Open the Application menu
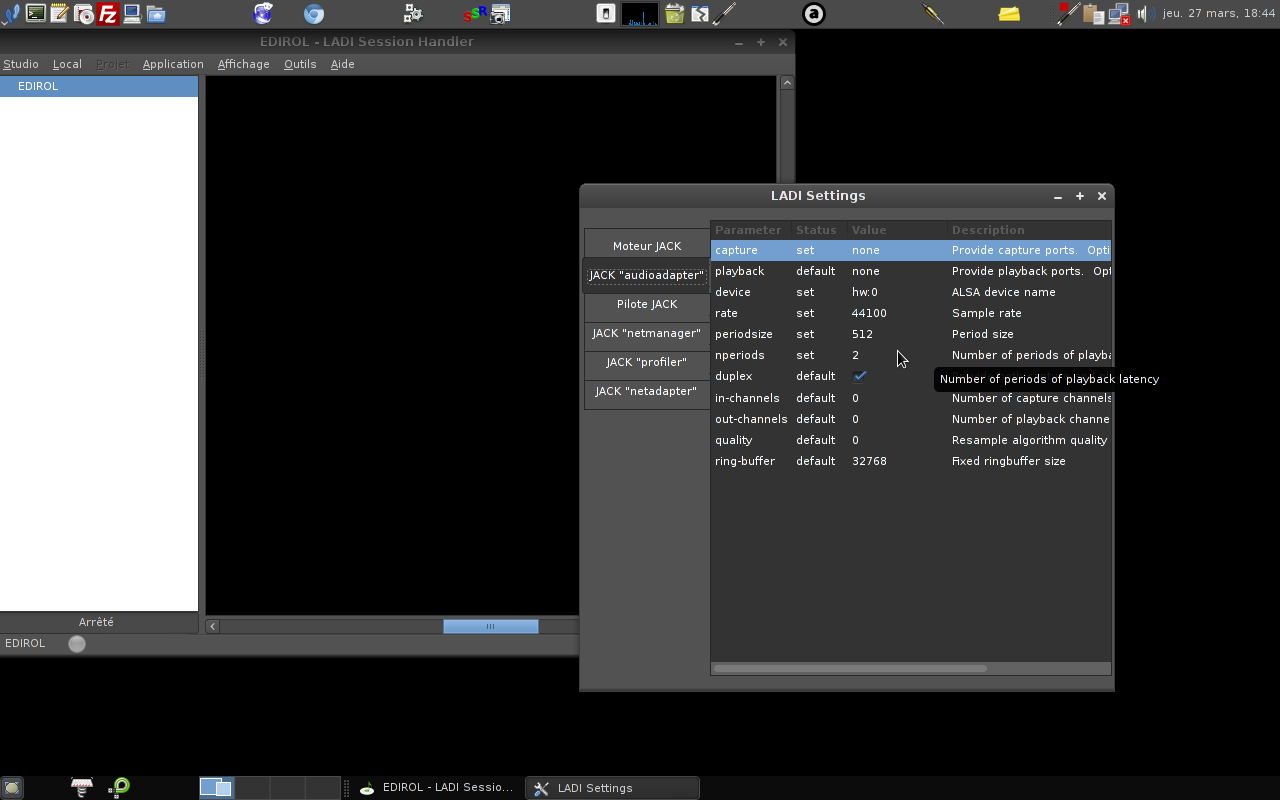The height and width of the screenshot is (800, 1280). coord(173,64)
